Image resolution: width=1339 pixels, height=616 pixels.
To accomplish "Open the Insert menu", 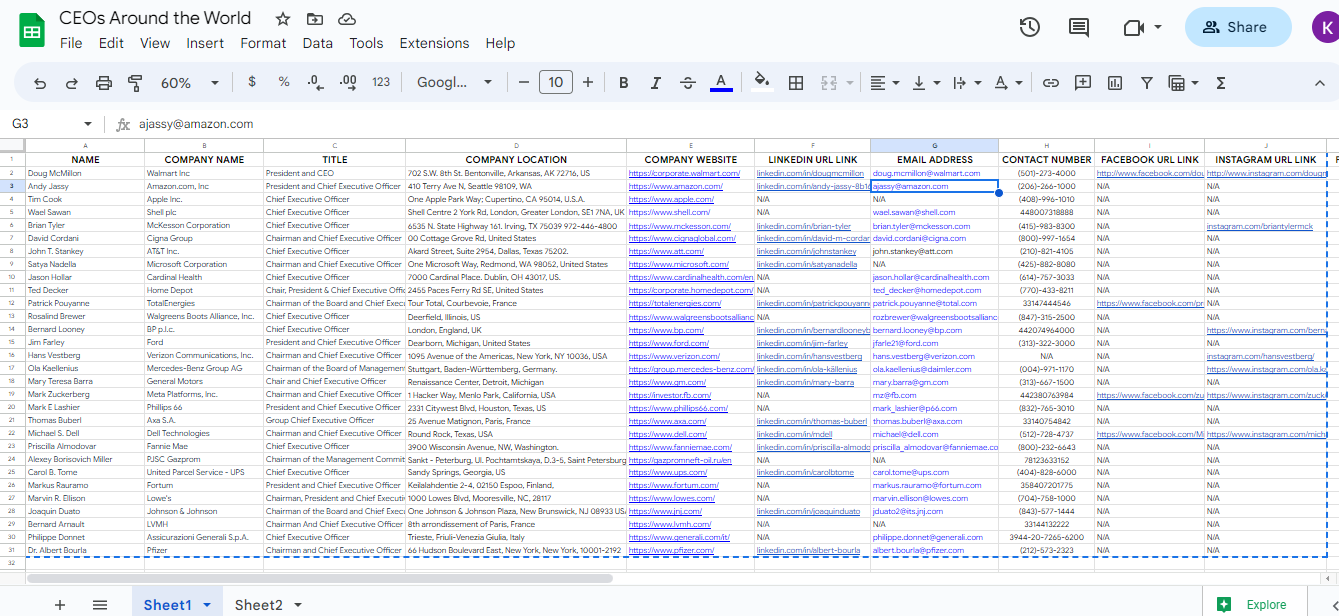I will coord(205,43).
